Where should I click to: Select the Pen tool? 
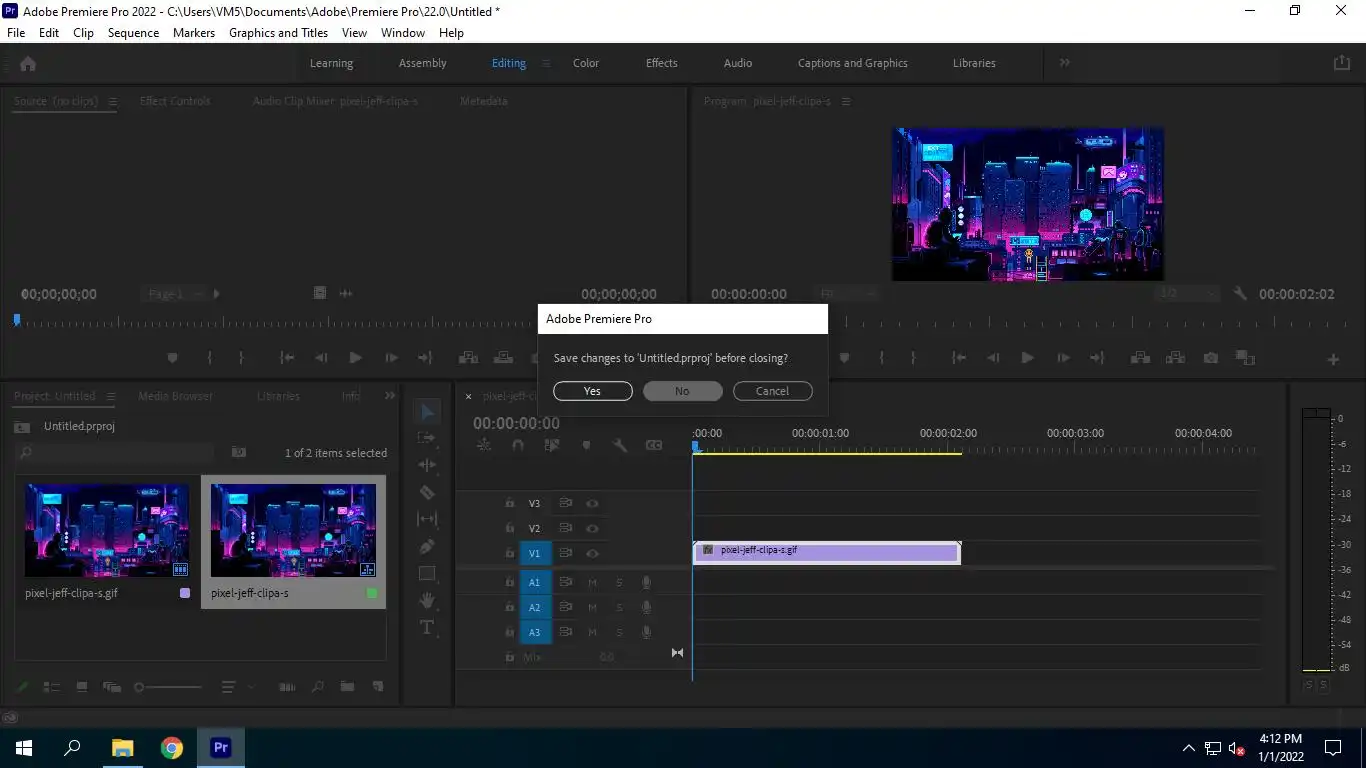click(x=427, y=547)
